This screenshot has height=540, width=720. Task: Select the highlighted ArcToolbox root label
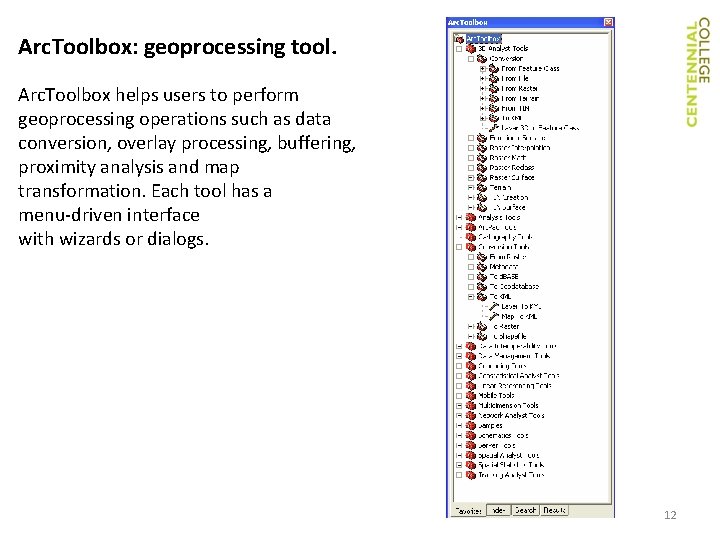pos(484,39)
